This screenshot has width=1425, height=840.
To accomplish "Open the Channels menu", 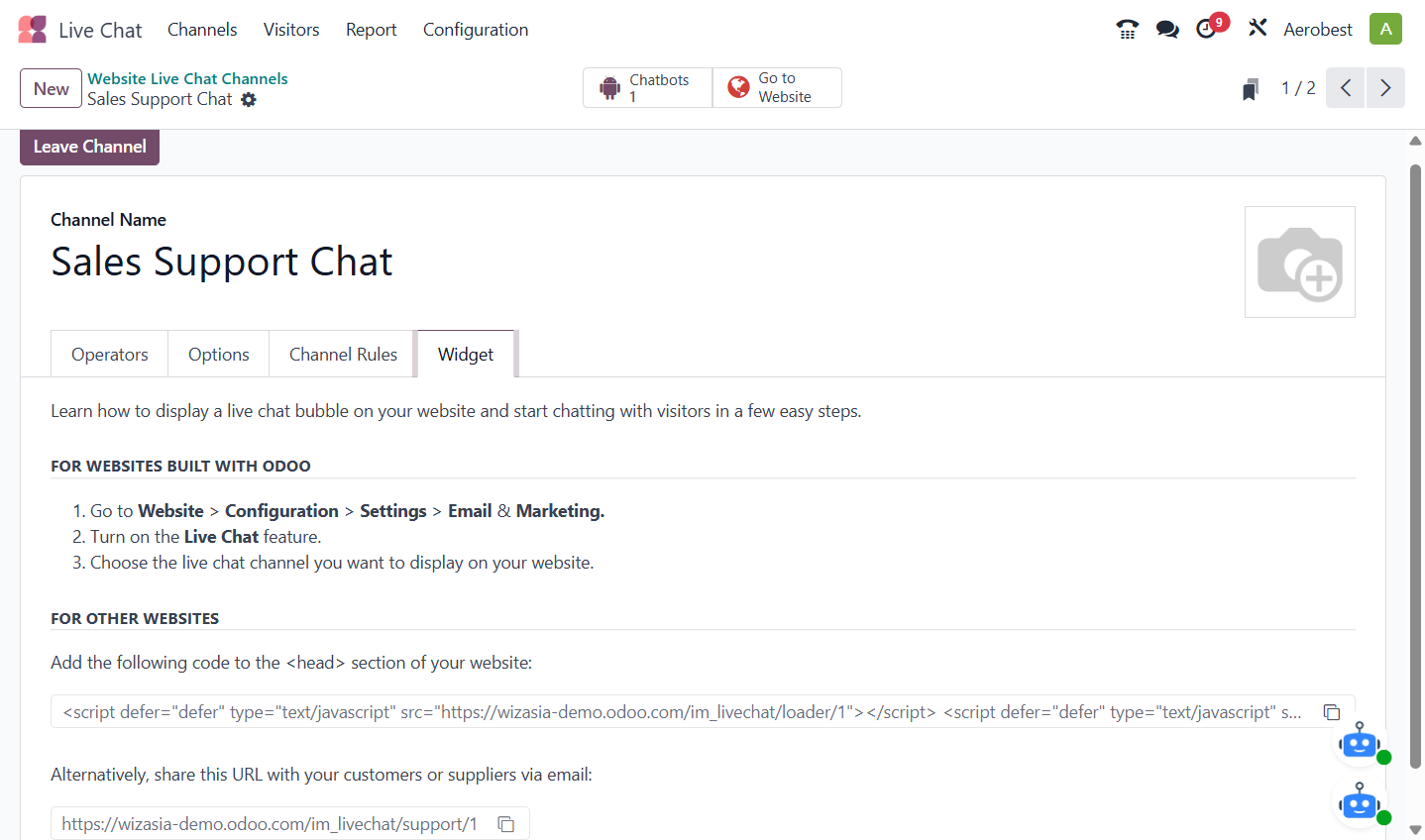I will coord(202,30).
